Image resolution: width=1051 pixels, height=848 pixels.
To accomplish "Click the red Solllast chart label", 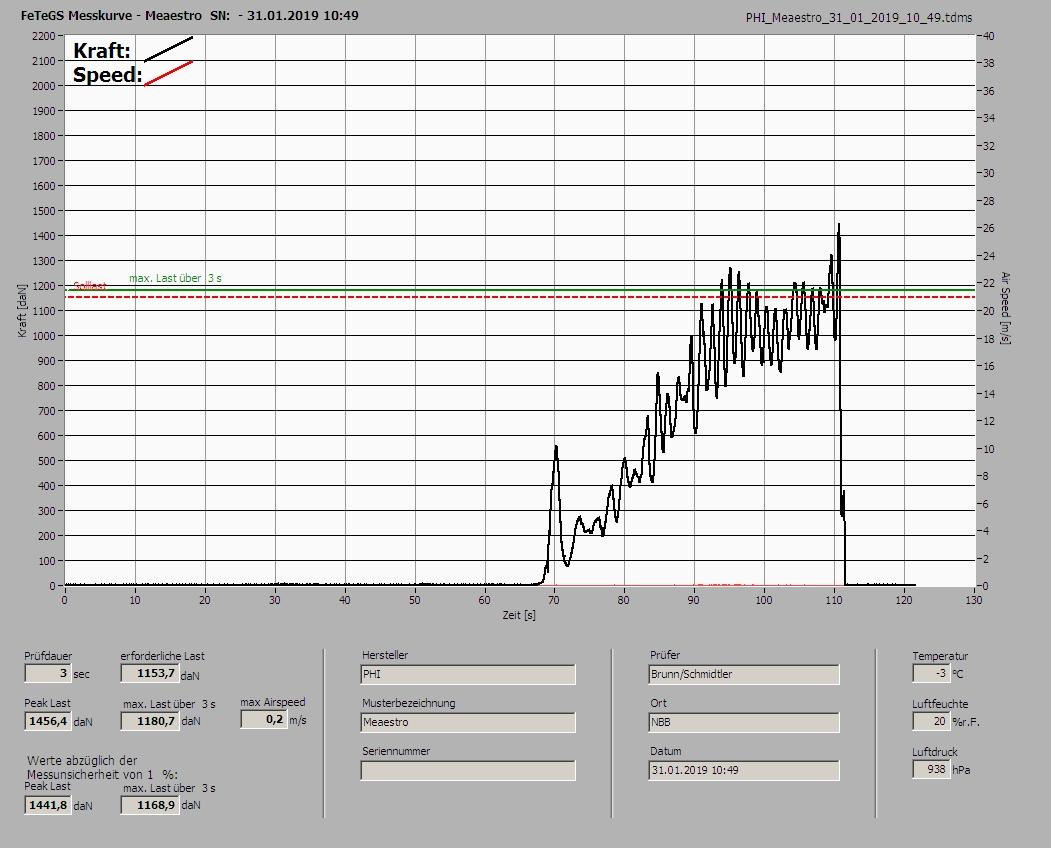I will pyautogui.click(x=90, y=286).
